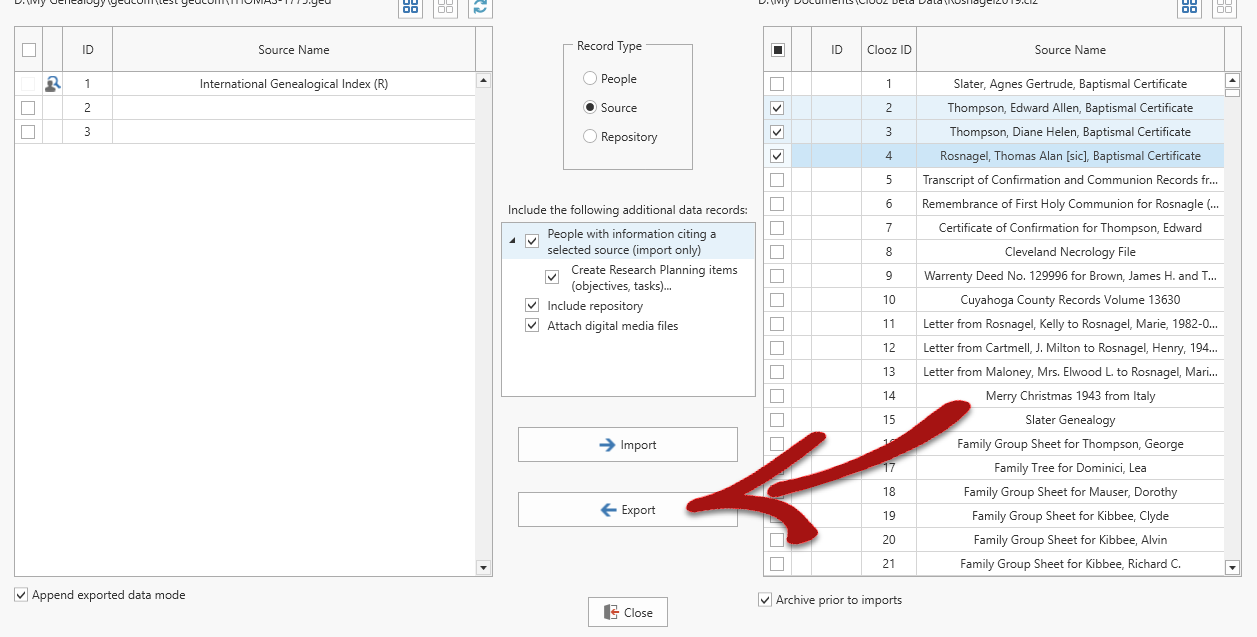Click the door icon on Close button

point(610,613)
